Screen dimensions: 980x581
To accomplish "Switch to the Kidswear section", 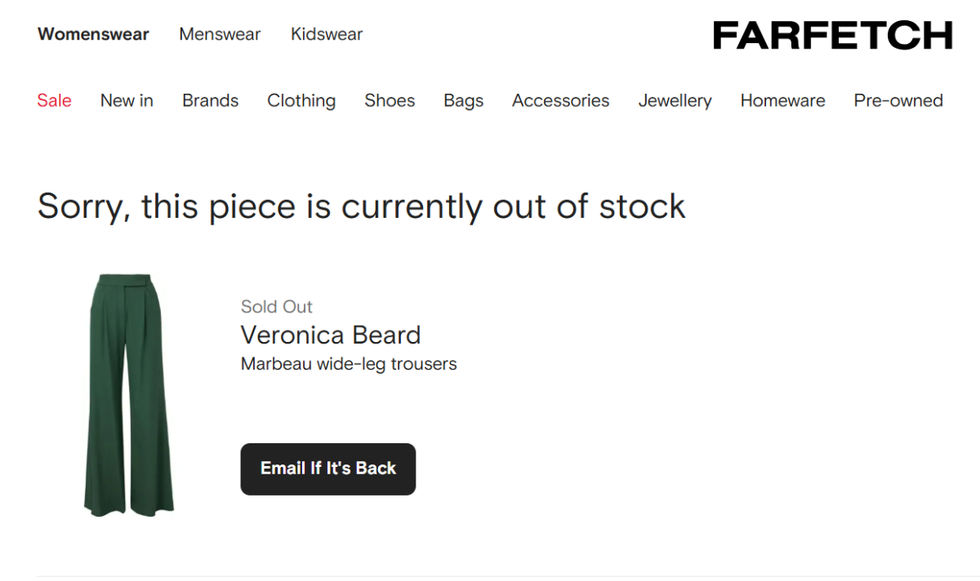I will tap(326, 34).
